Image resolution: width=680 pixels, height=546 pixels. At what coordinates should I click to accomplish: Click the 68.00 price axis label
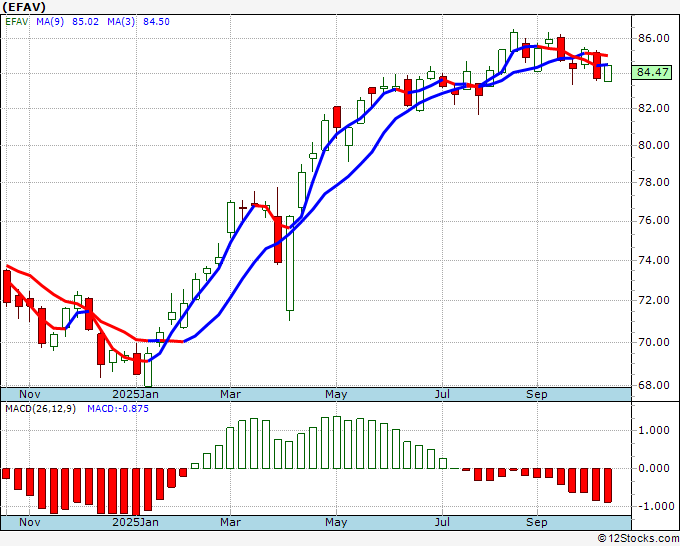click(654, 385)
